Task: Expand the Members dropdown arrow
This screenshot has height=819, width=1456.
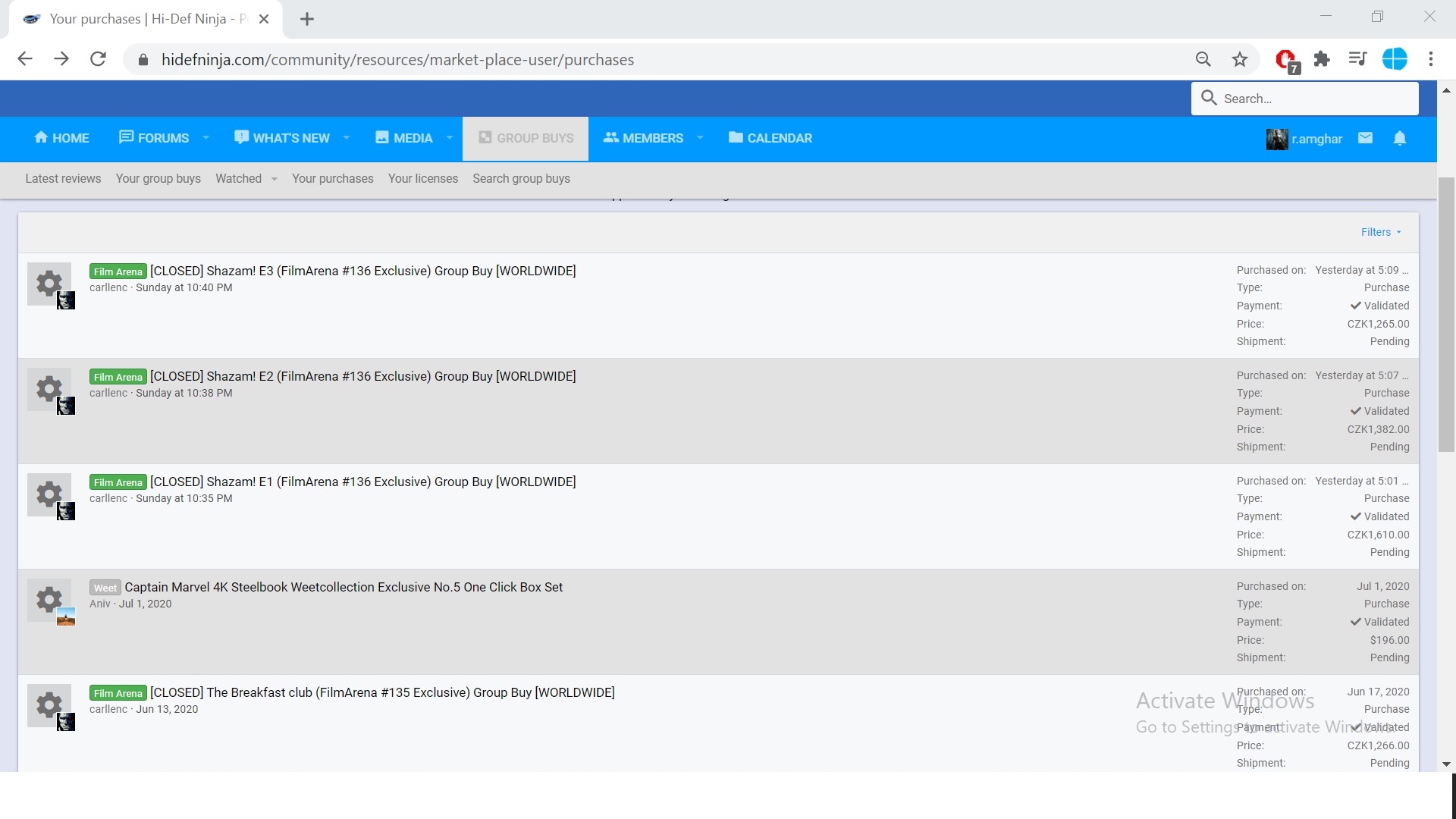Action: pyautogui.click(x=700, y=138)
